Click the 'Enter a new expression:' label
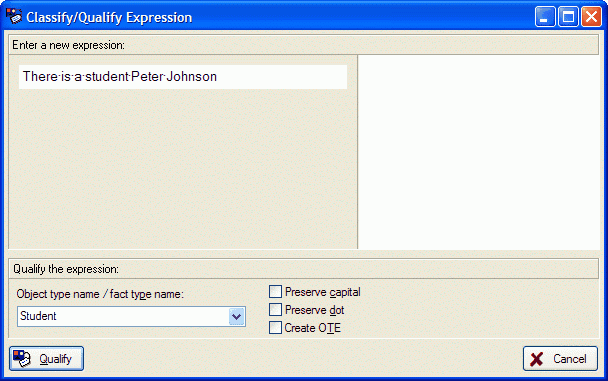This screenshot has height=381, width=608. point(69,45)
